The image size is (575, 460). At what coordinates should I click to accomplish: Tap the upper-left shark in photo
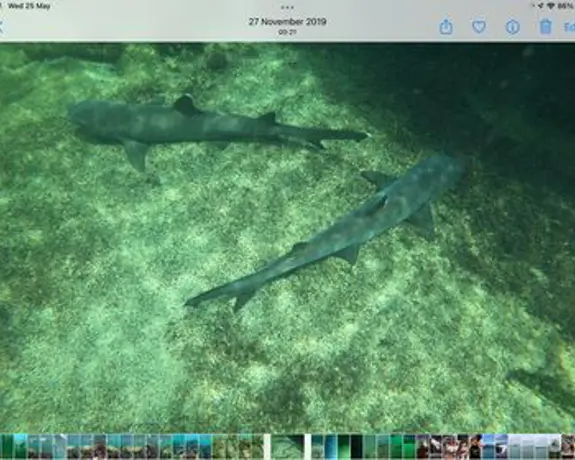(x=205, y=127)
